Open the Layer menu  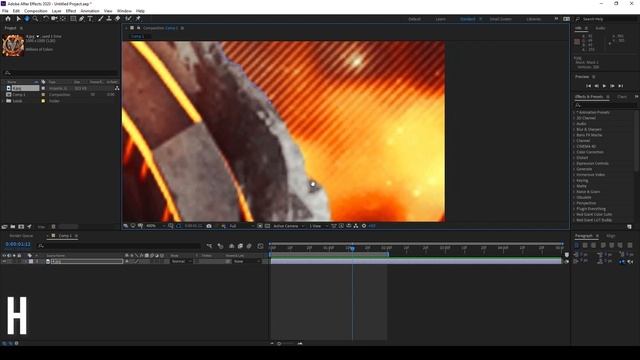tap(56, 11)
